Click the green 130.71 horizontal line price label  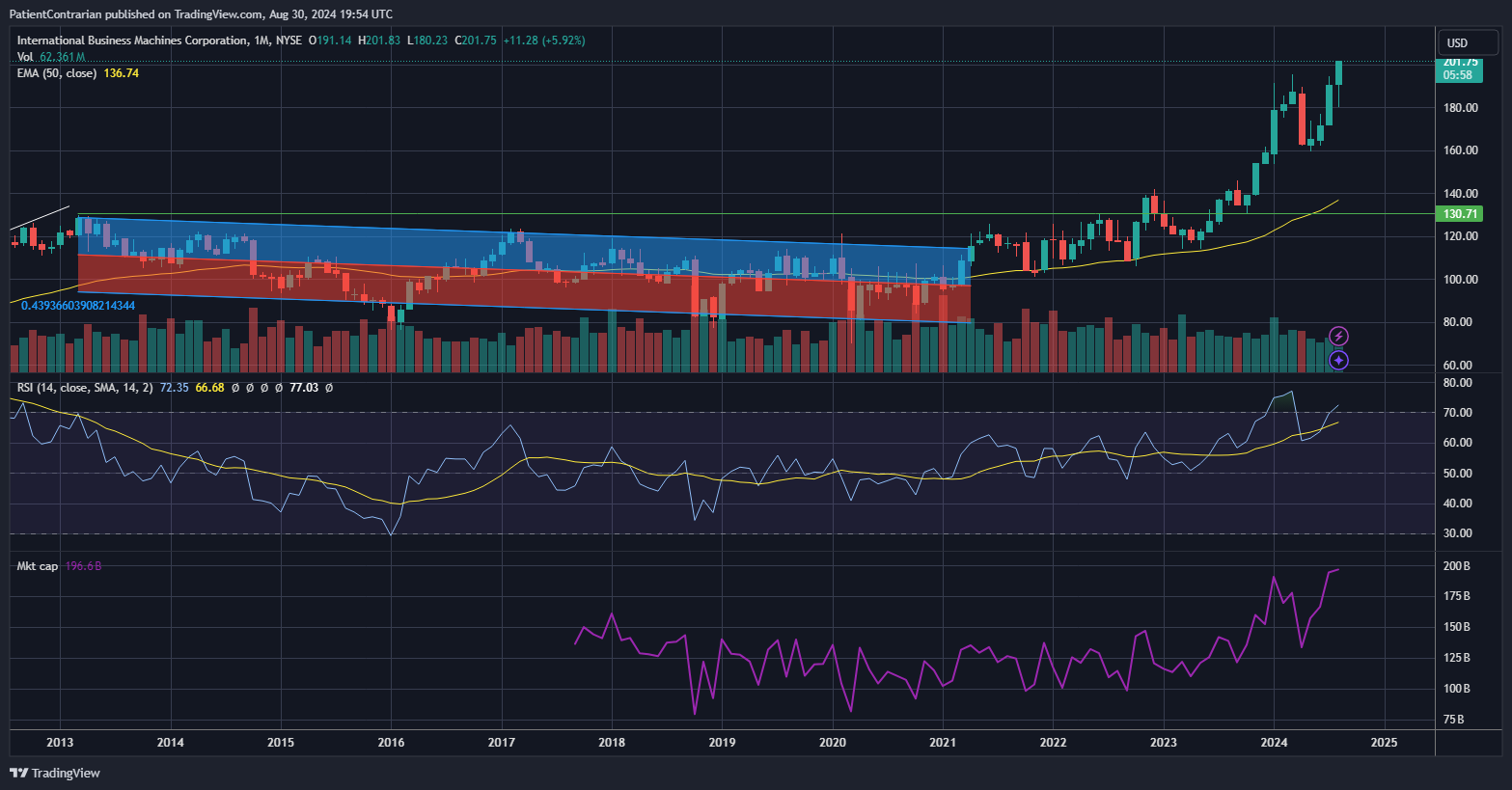coord(1459,214)
